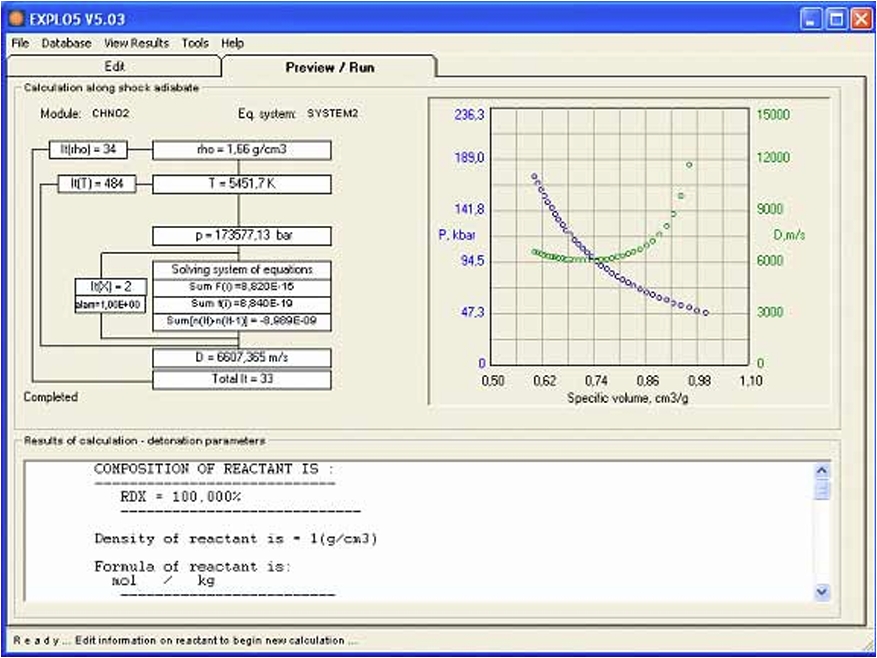Image resolution: width=877 pixels, height=658 pixels.
Task: Click results scrollbar up arrow
Action: 822,471
